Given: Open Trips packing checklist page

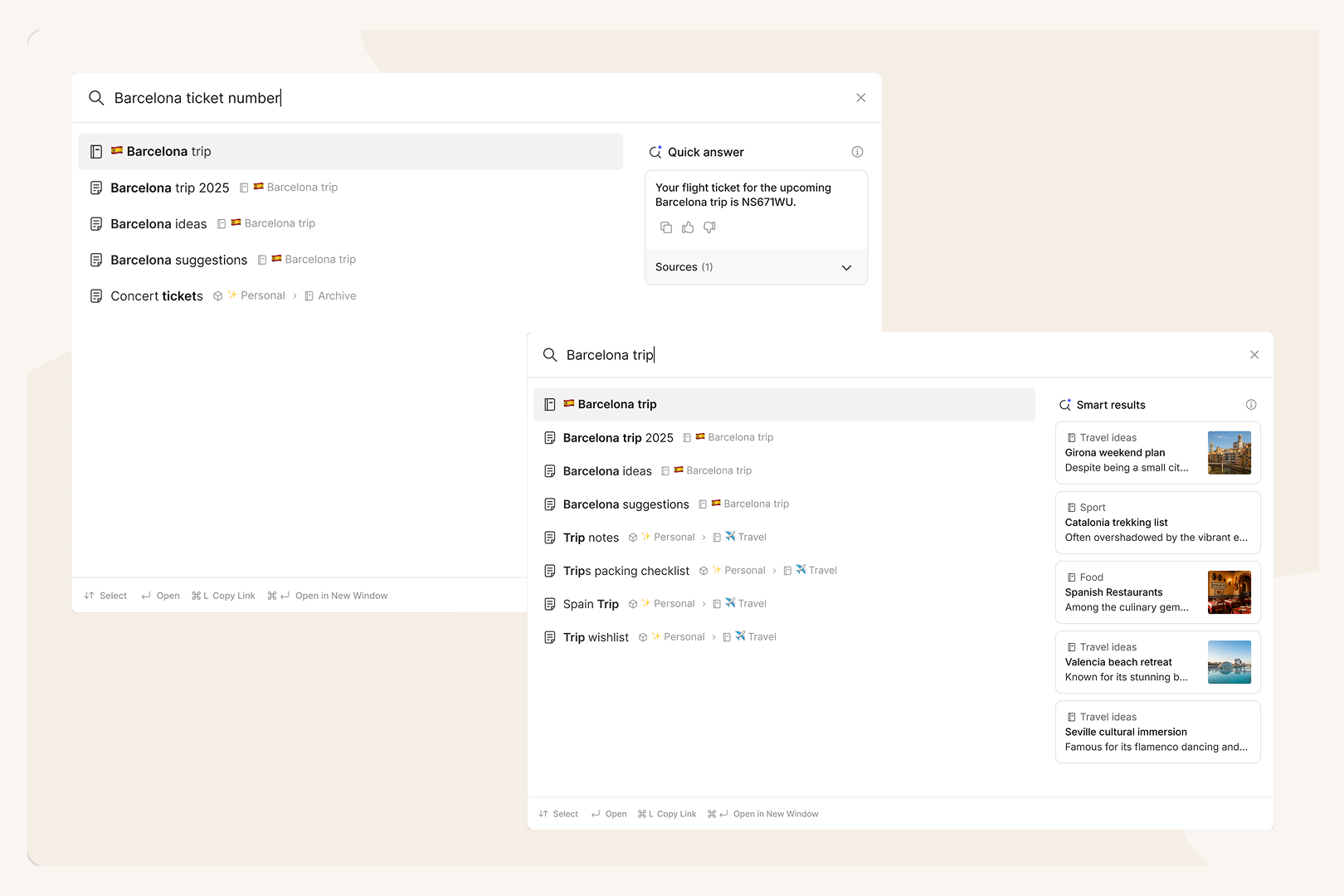Looking at the screenshot, I should (626, 571).
